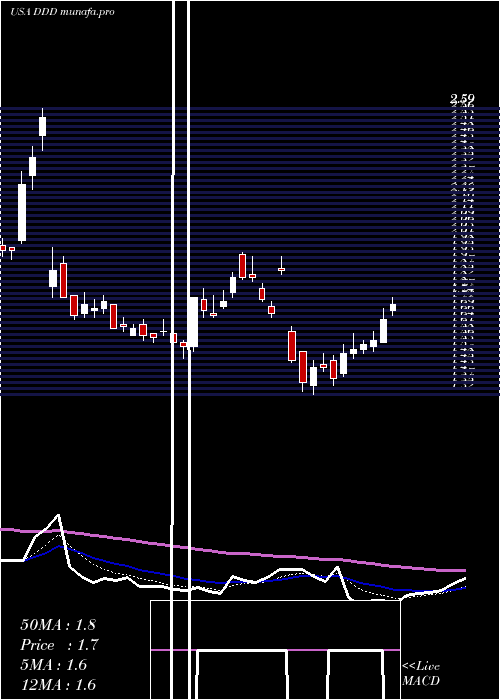This screenshot has height=700, width=500.
Task: Click the '12MA : 1.6' legend text
Action: pyautogui.click(x=58, y=685)
